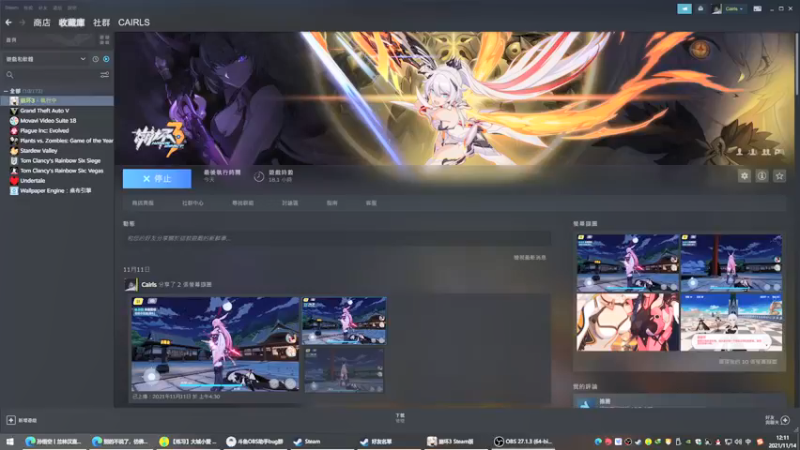This screenshot has width=800, height=450.
Task: Select Undertale in the library
Action: click(x=33, y=181)
